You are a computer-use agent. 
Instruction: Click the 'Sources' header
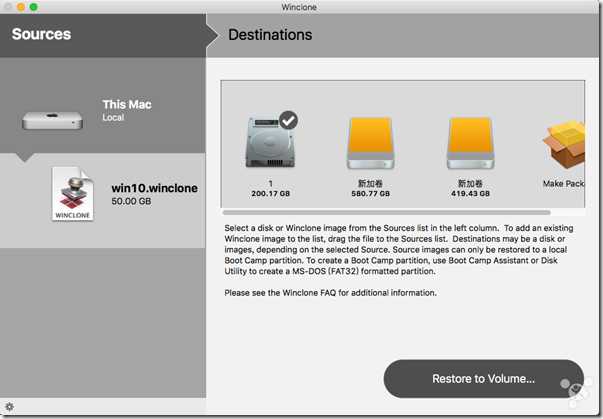click(42, 34)
